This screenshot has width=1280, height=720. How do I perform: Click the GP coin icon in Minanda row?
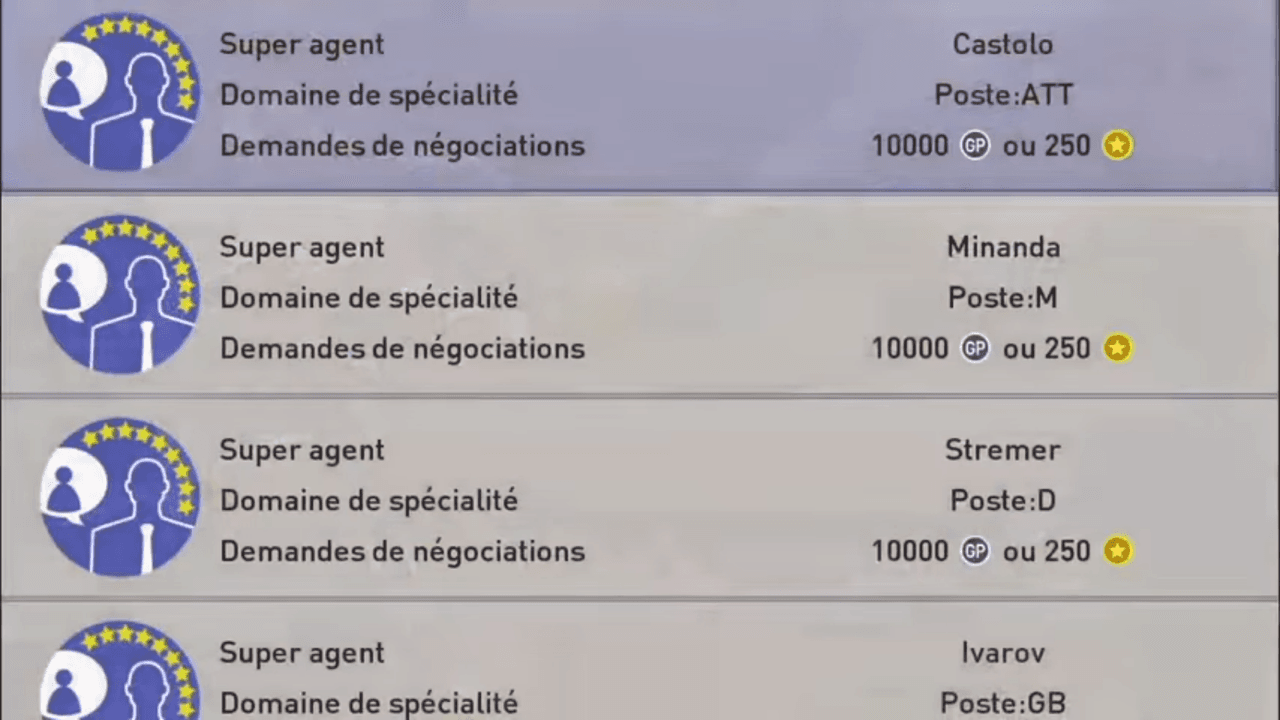tap(974, 348)
